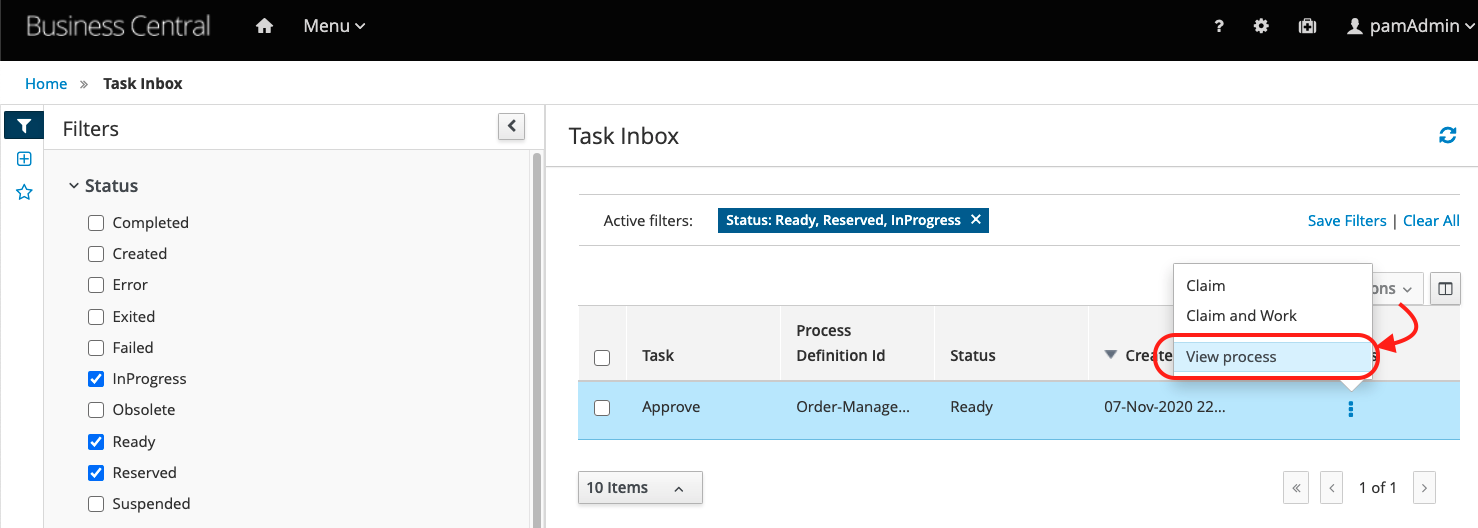Click Business Central logo

pos(118,26)
